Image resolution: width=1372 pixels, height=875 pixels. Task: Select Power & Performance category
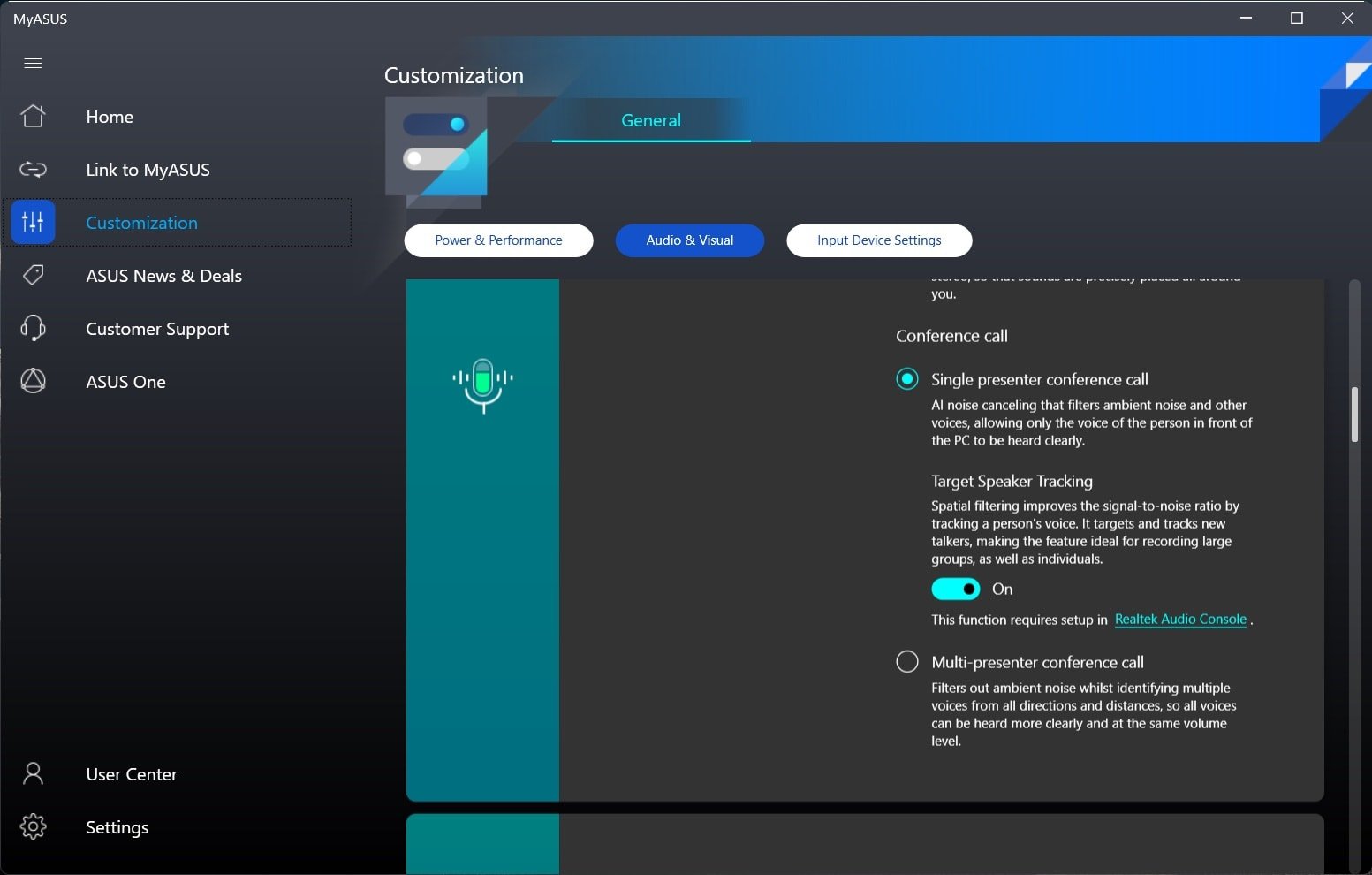tap(498, 240)
